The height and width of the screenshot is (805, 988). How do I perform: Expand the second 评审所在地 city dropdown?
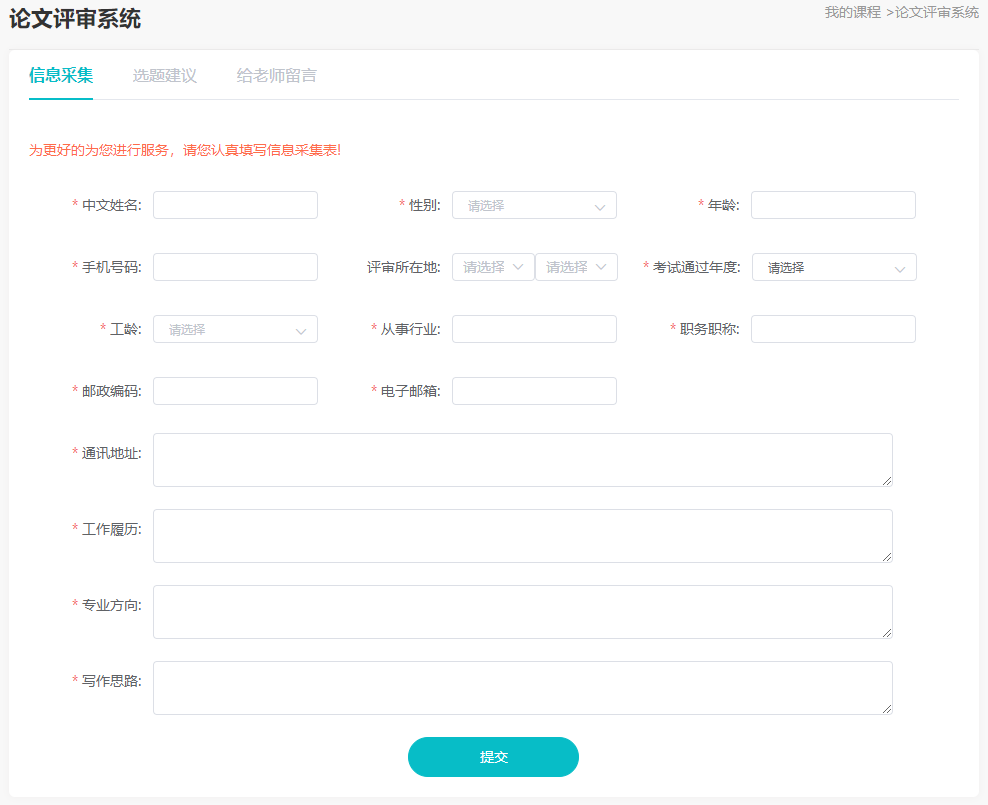click(576, 267)
